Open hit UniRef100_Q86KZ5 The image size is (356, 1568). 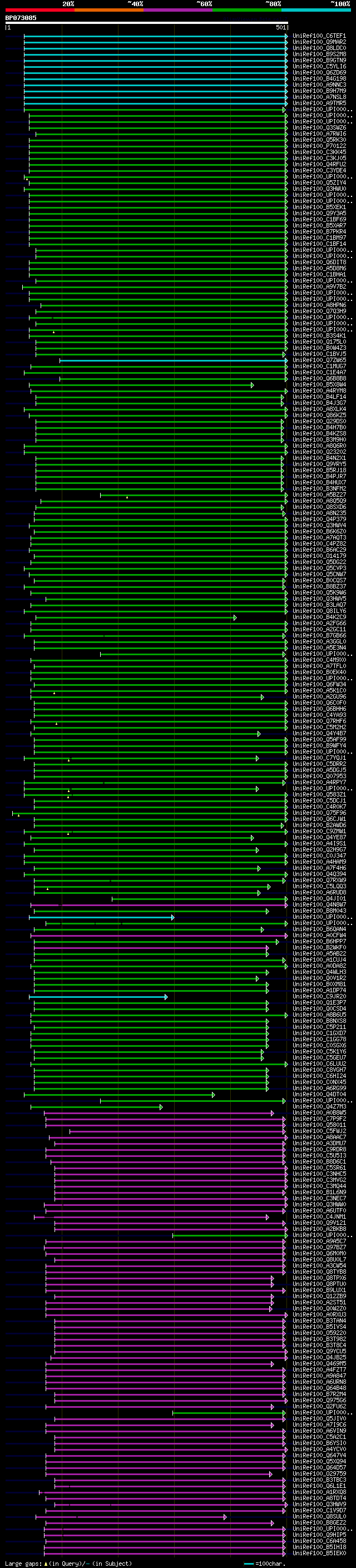pyautogui.click(x=319, y=415)
